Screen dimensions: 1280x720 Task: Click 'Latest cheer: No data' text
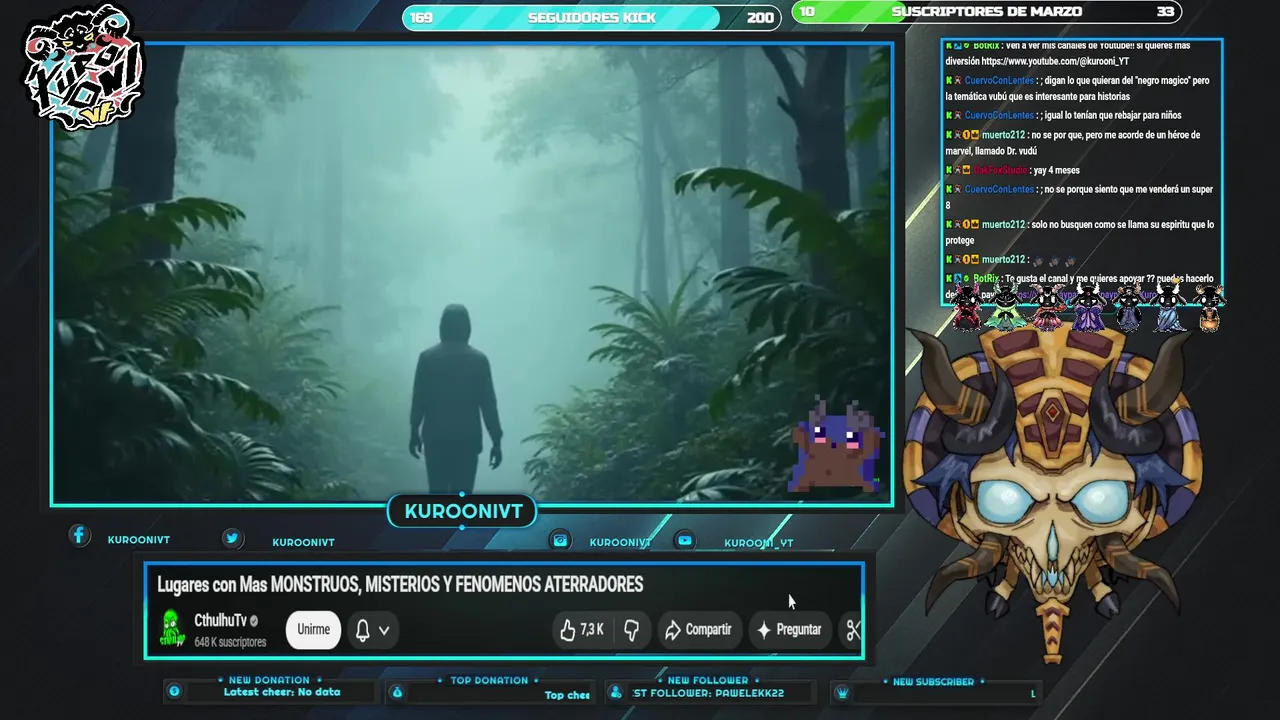[282, 692]
